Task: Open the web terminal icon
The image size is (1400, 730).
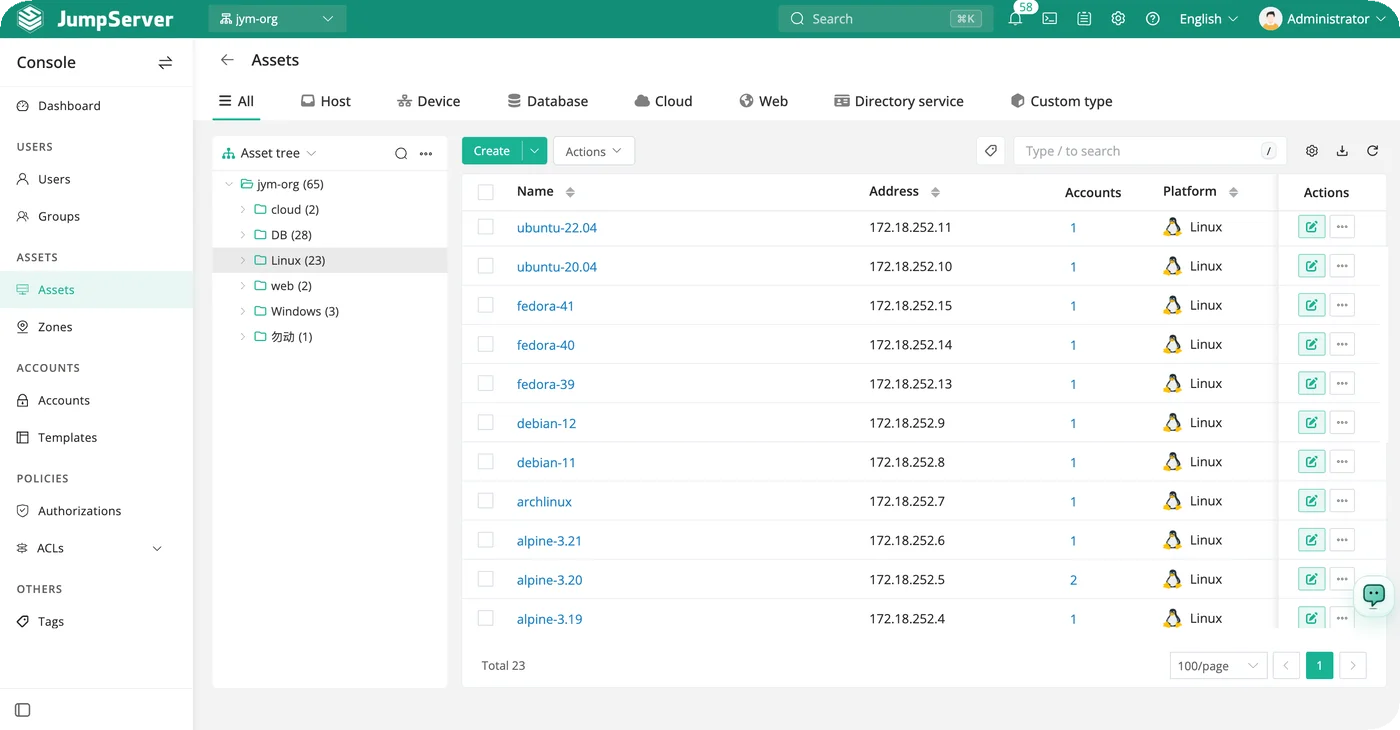Action: (x=1050, y=19)
